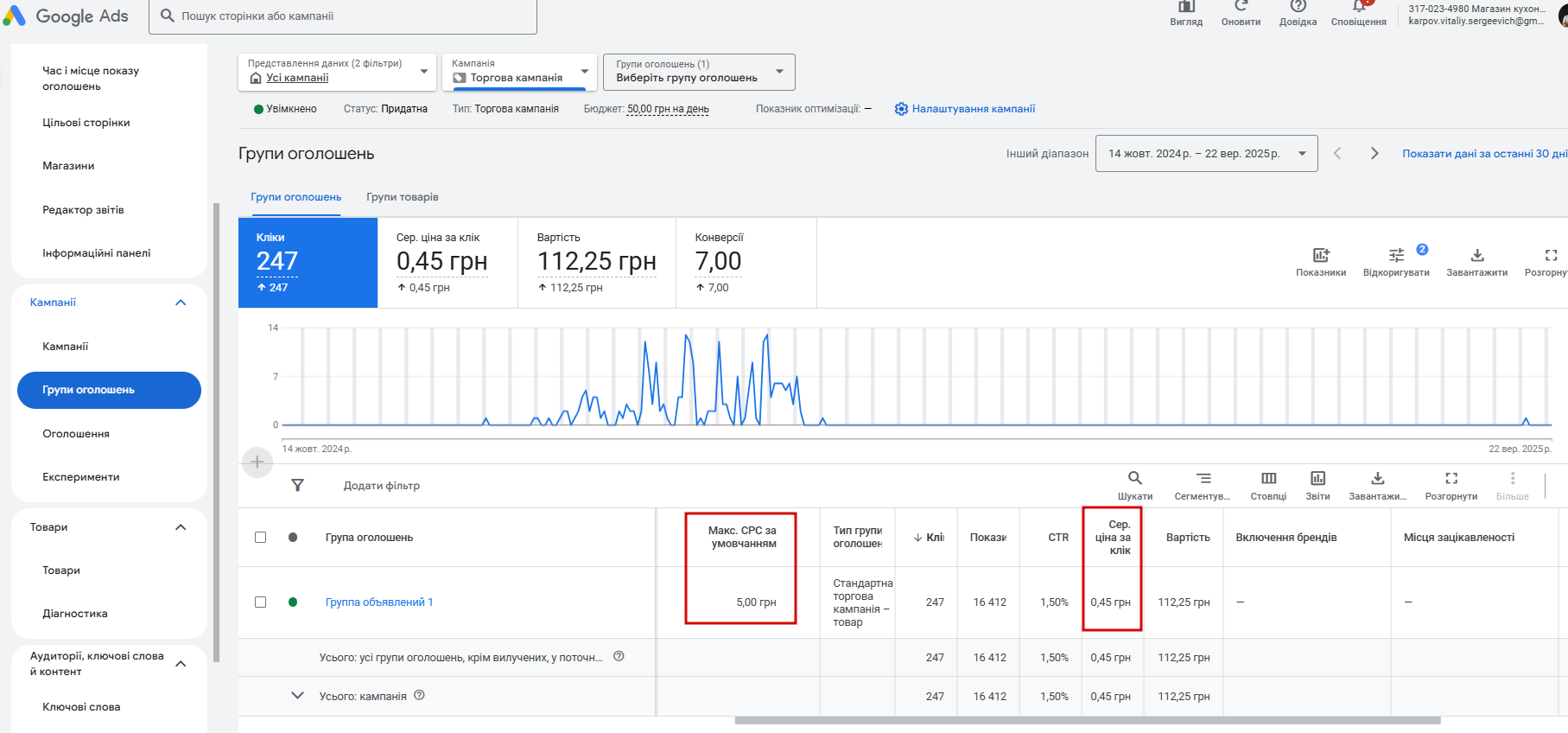Click the Завантажити table download icon
The height and width of the screenshot is (733, 1568).
coord(1378,478)
